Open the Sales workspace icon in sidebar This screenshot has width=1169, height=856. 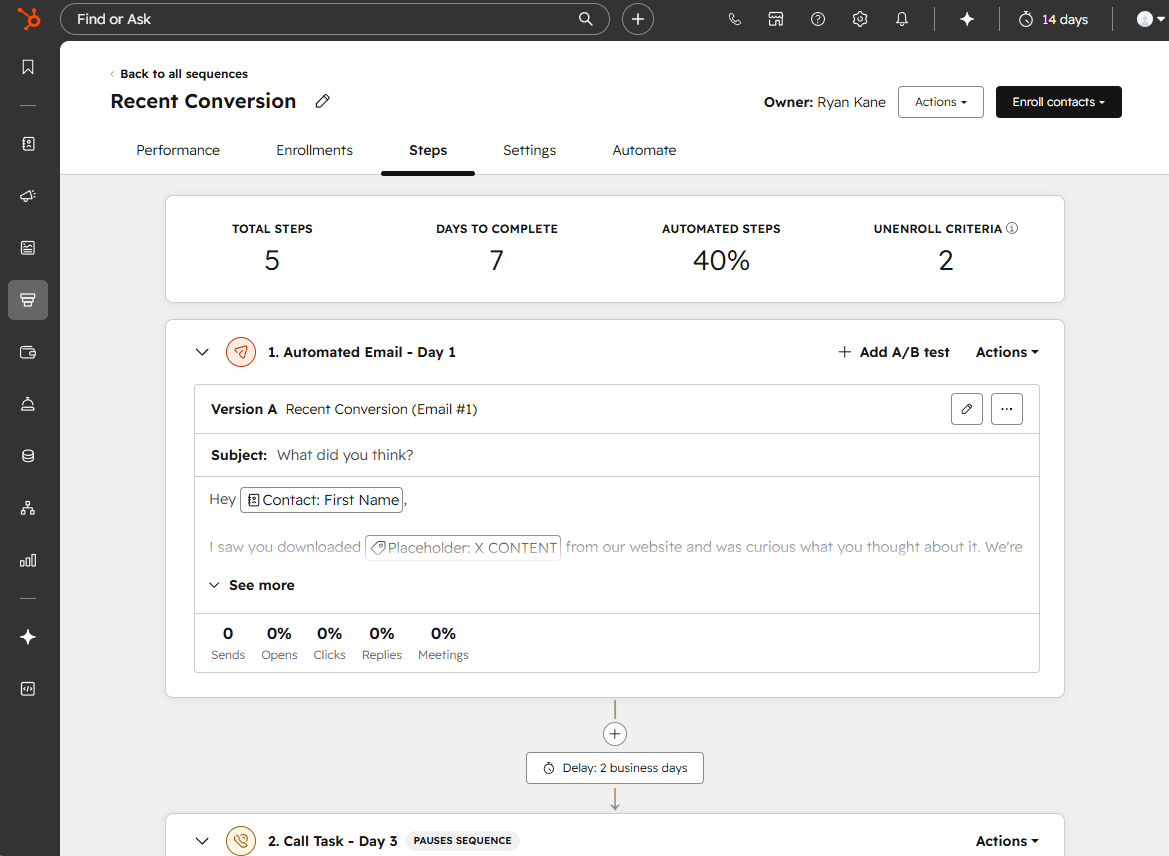pyautogui.click(x=27, y=299)
